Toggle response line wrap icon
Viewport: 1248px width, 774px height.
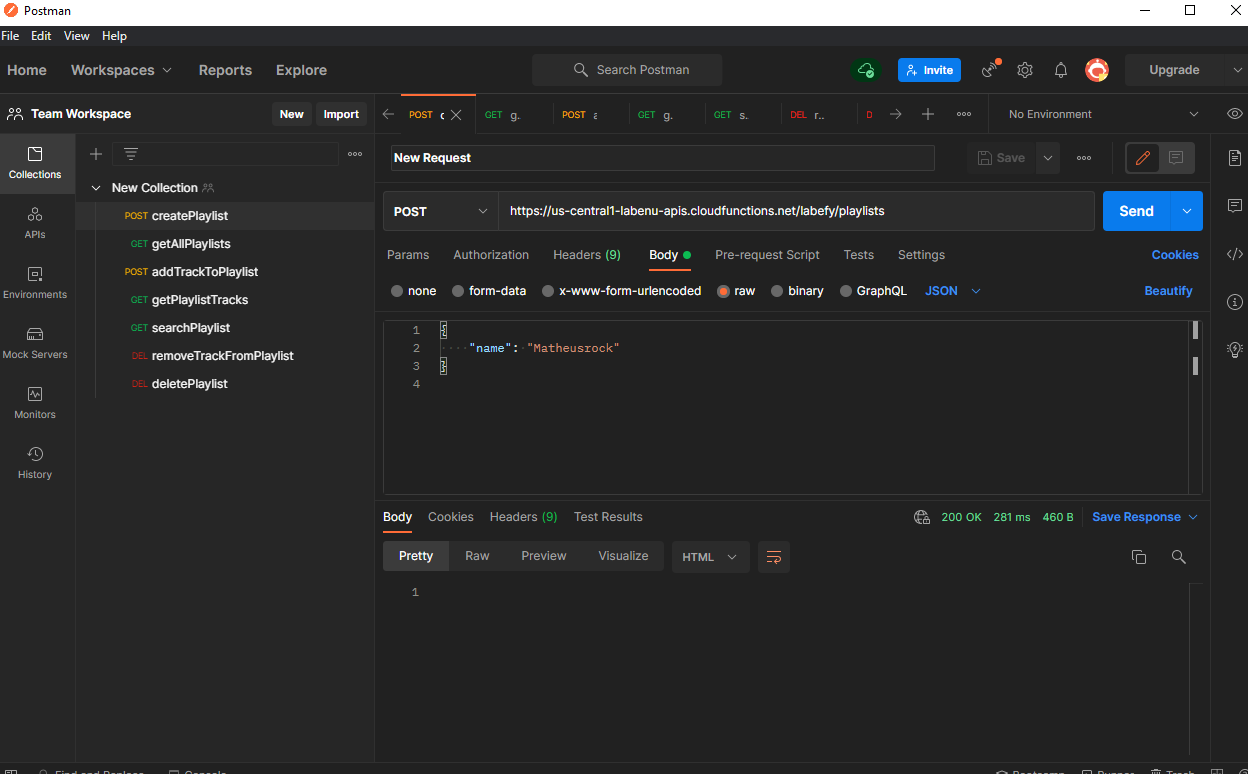pyautogui.click(x=774, y=557)
